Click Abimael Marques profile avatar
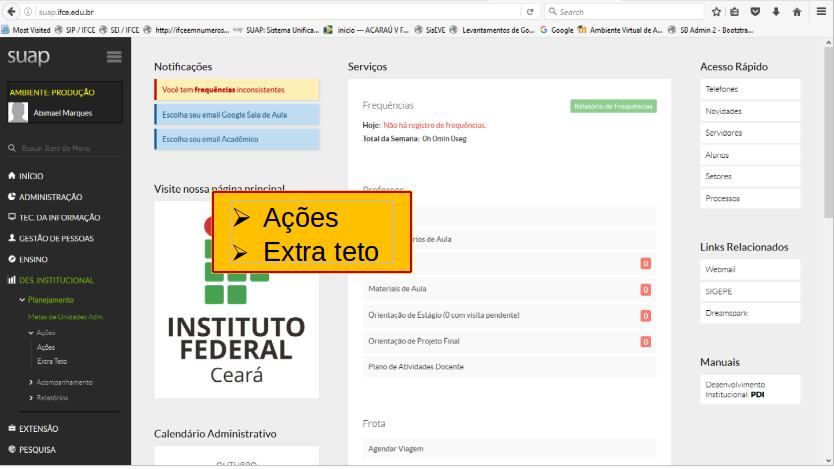 [17, 112]
